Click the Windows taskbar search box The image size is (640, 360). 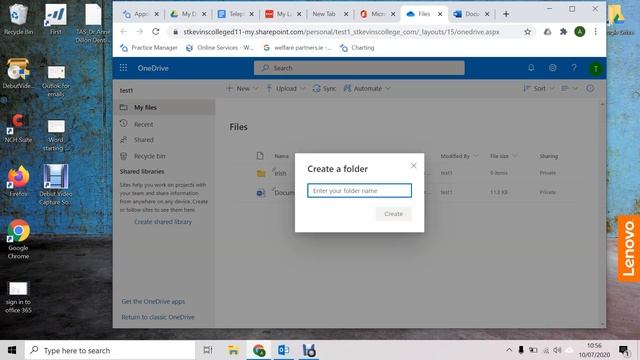coord(110,350)
